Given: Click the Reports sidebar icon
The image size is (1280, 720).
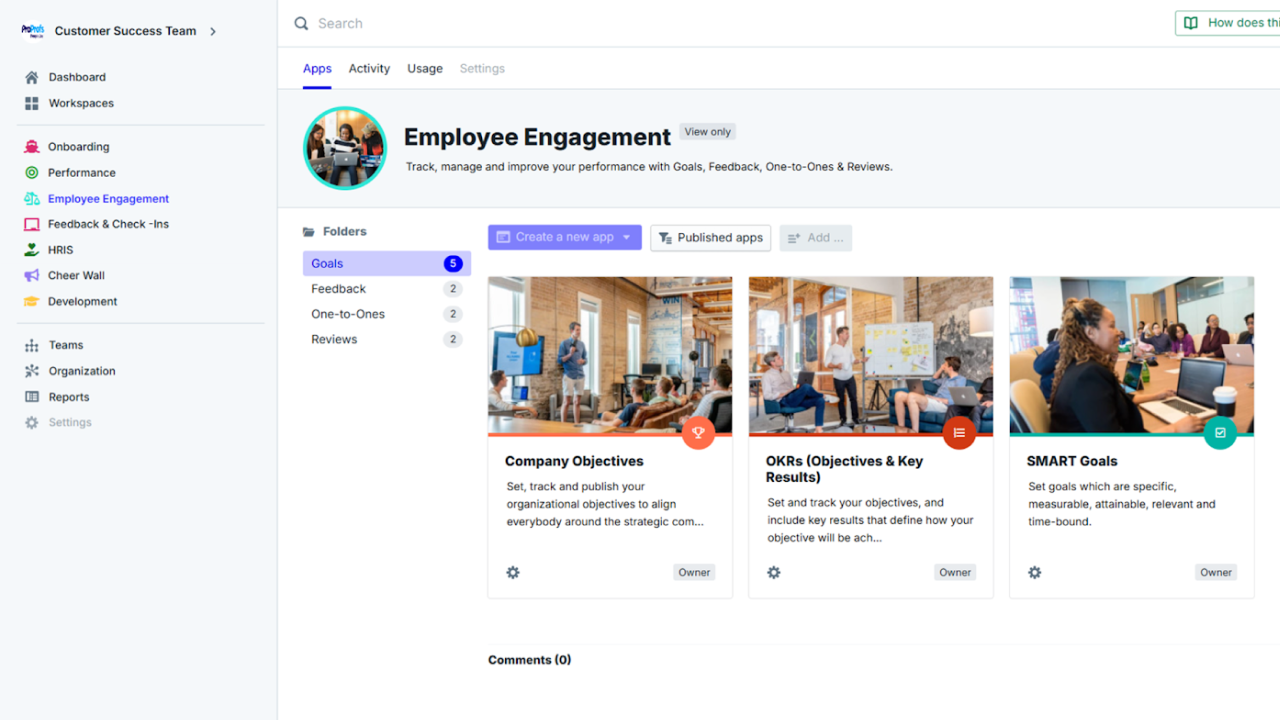Looking at the screenshot, I should 32,397.
